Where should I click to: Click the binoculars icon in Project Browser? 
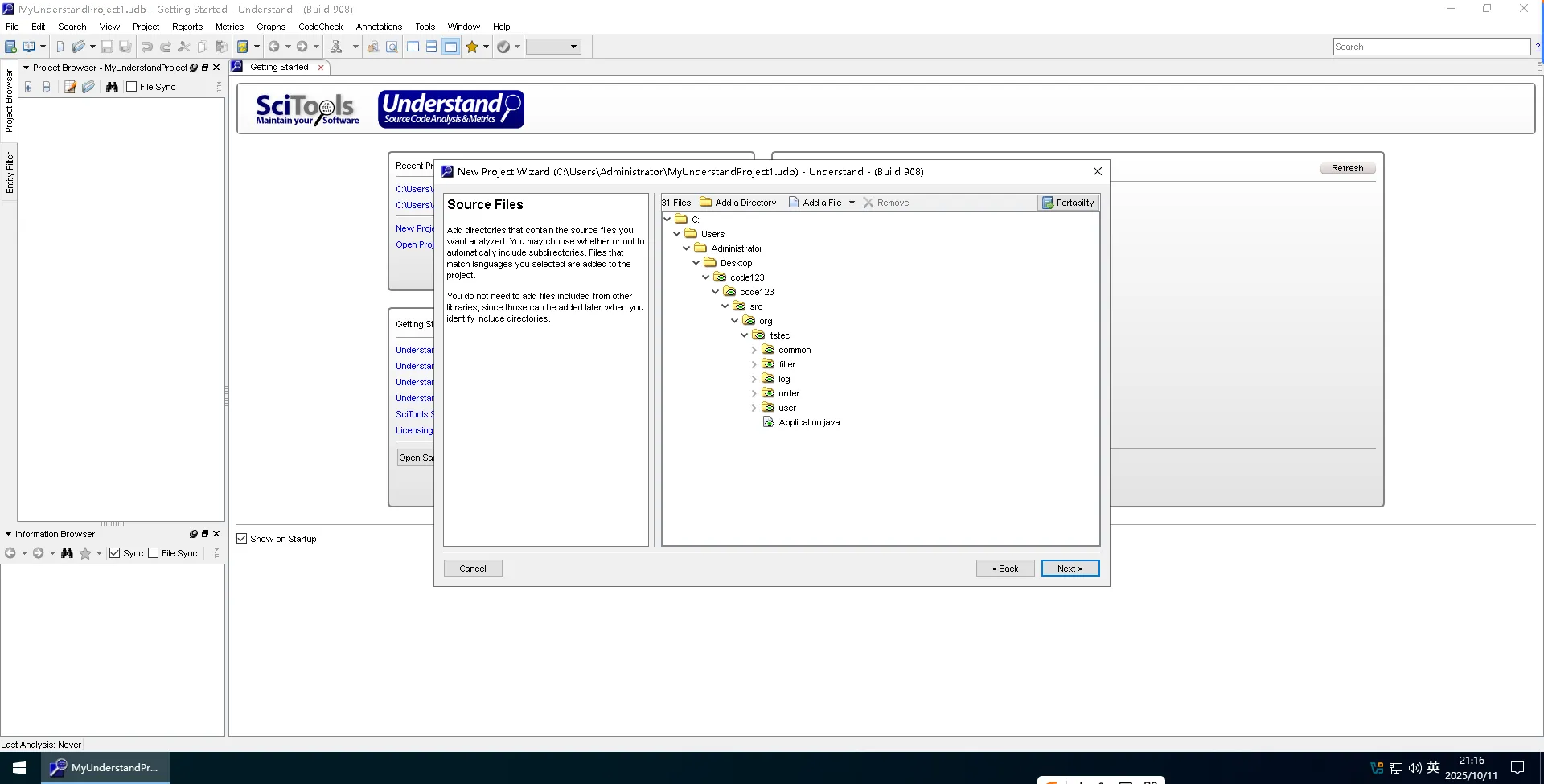pyautogui.click(x=112, y=87)
